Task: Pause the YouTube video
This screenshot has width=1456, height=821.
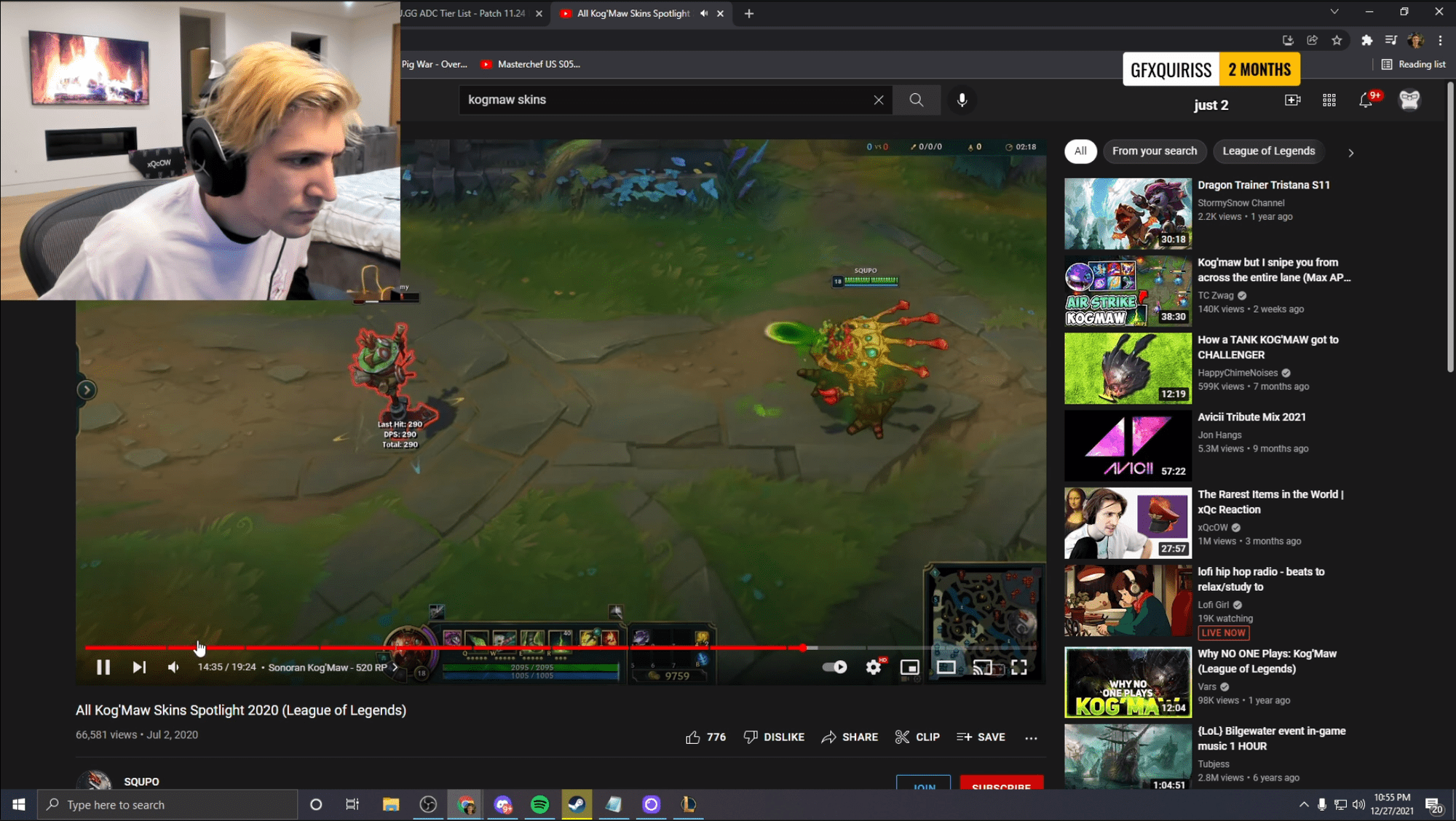Action: click(x=103, y=667)
